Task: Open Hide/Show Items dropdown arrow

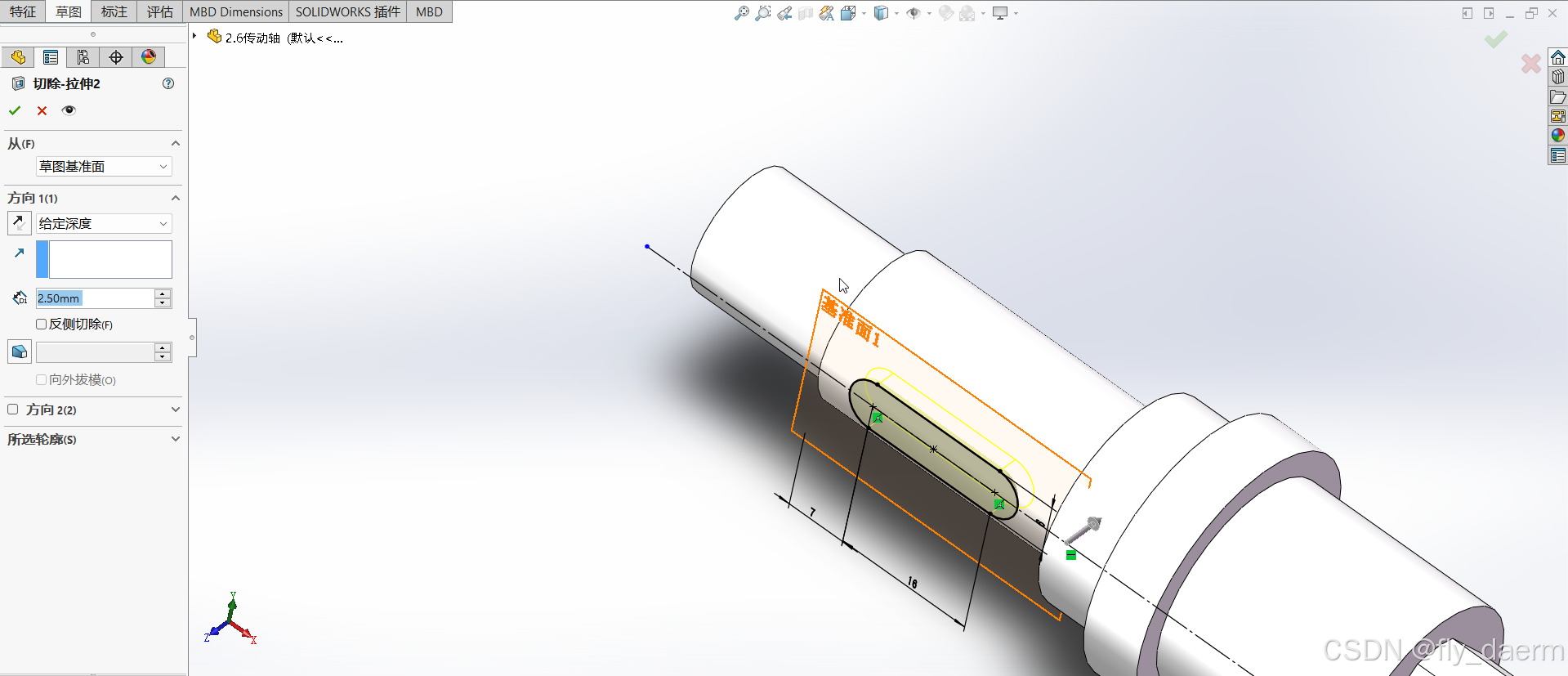Action: coord(929,14)
